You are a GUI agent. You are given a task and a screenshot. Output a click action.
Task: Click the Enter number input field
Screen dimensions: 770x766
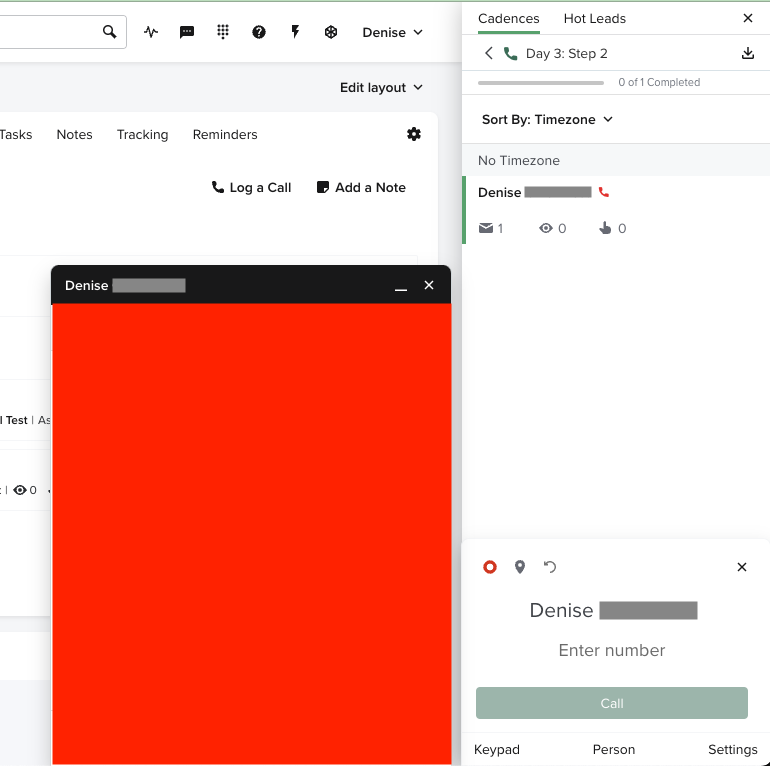click(611, 650)
